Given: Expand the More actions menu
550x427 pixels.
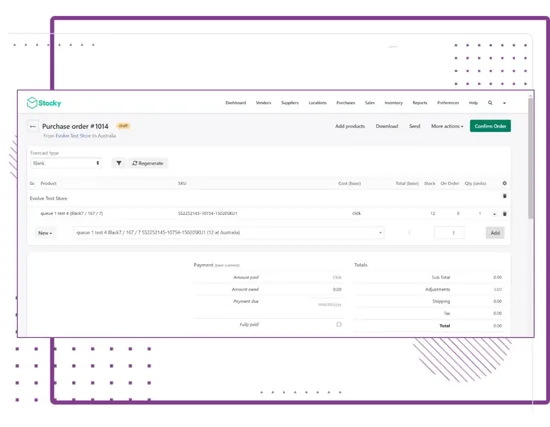Looking at the screenshot, I should (447, 126).
